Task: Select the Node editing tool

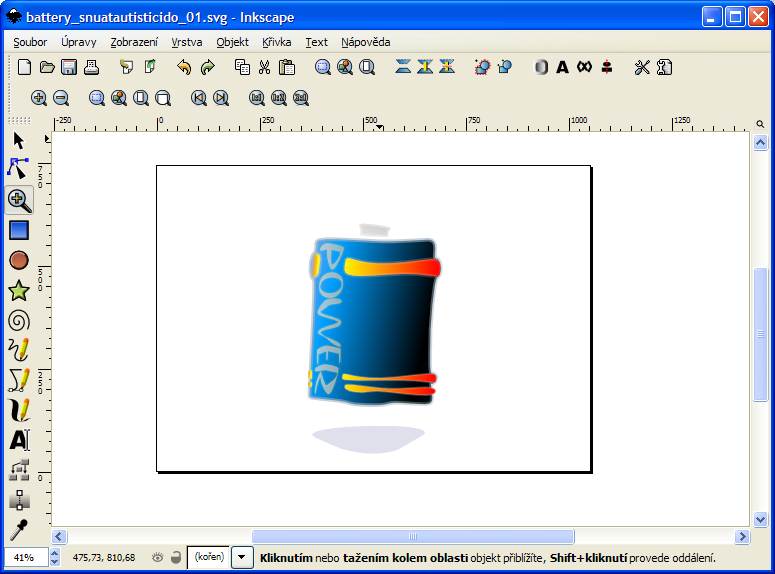Action: (18, 169)
